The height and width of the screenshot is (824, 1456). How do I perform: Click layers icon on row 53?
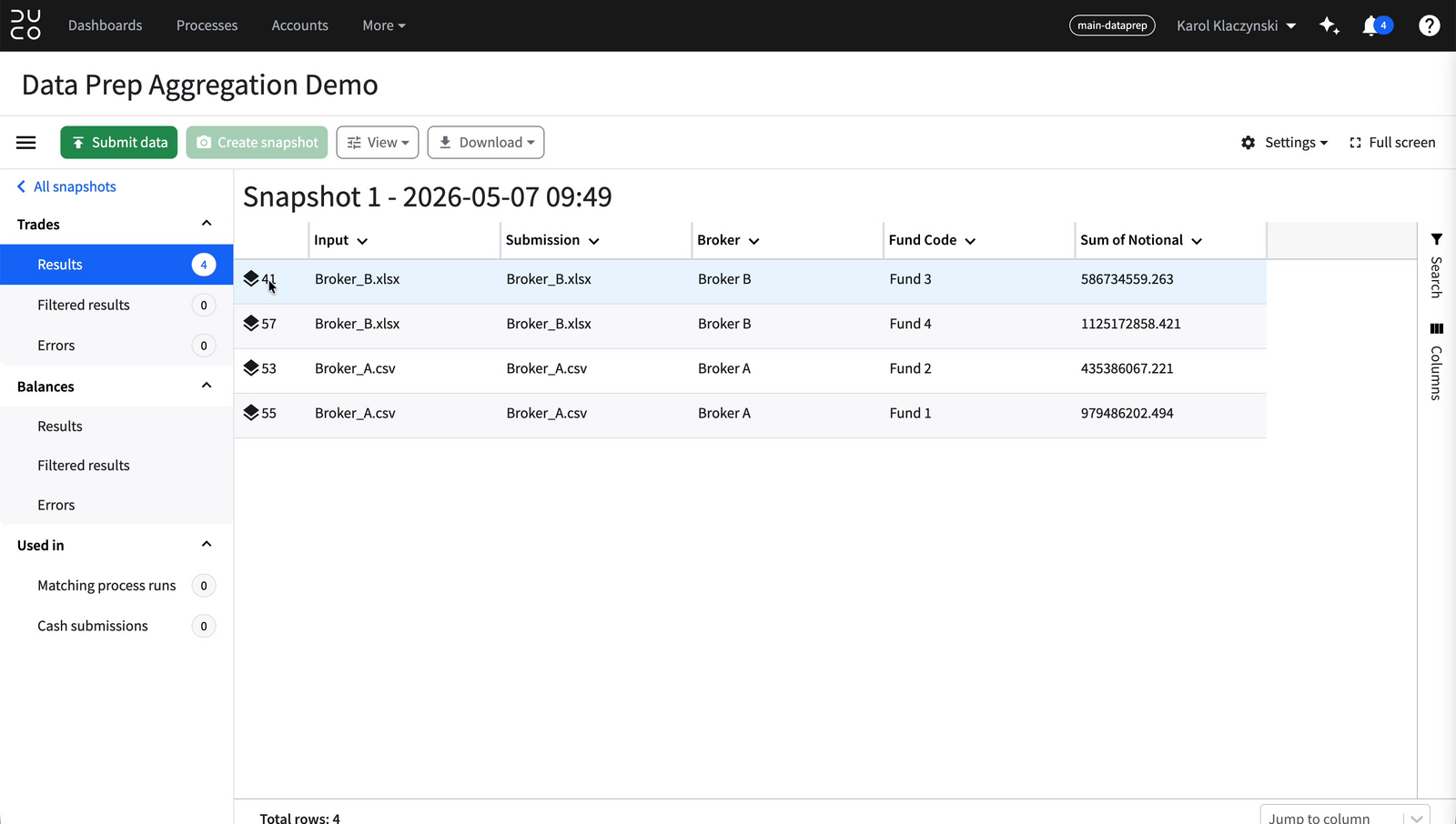[251, 367]
